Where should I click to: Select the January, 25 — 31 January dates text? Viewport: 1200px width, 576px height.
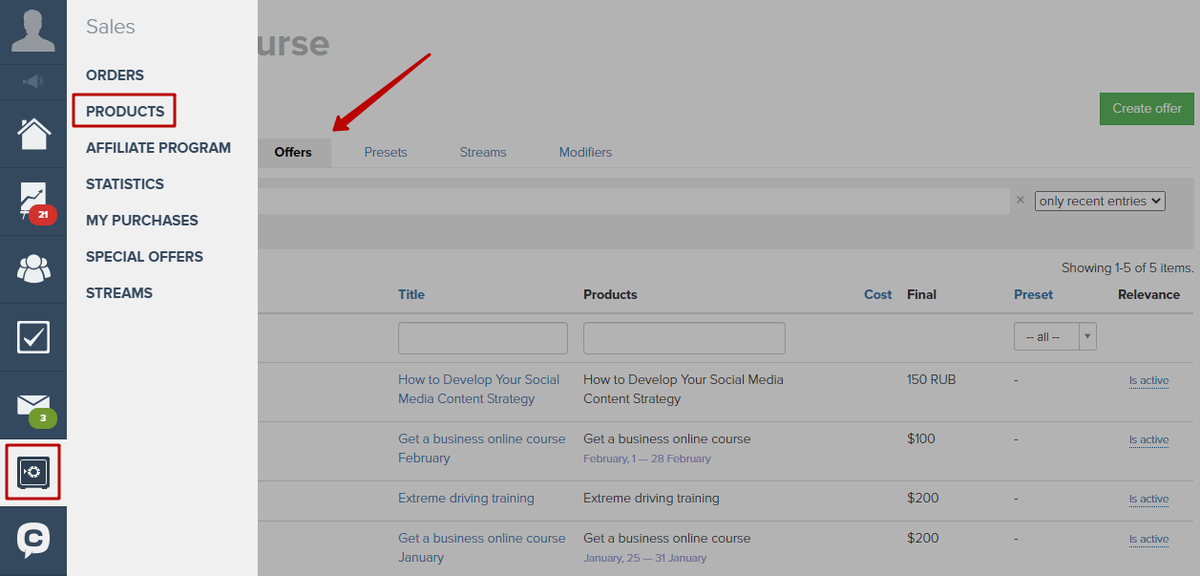pos(645,557)
